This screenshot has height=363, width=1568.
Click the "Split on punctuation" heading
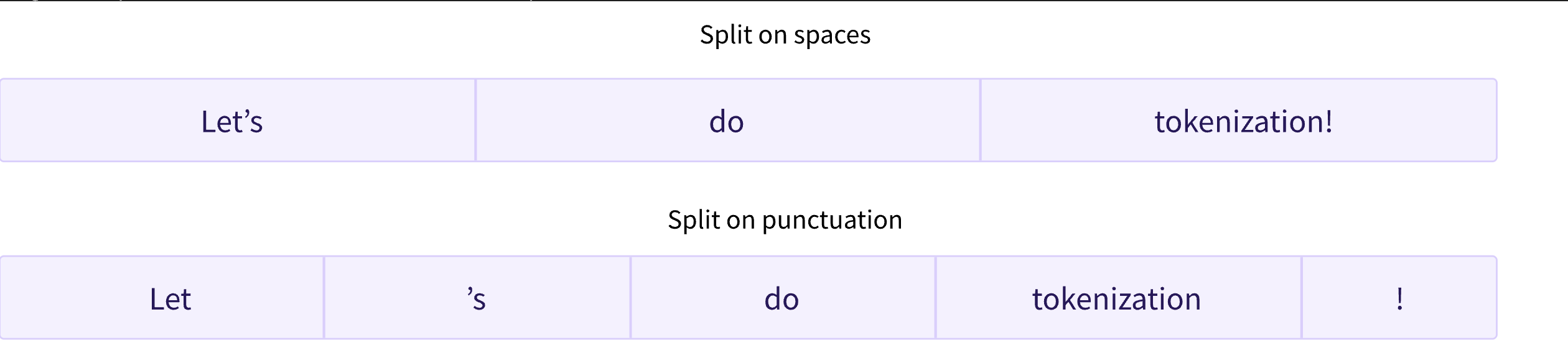point(785,220)
